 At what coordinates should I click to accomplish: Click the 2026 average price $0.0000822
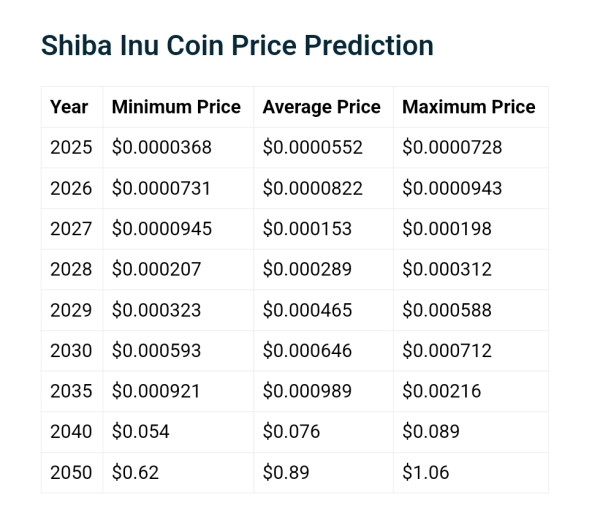pyautogui.click(x=312, y=188)
